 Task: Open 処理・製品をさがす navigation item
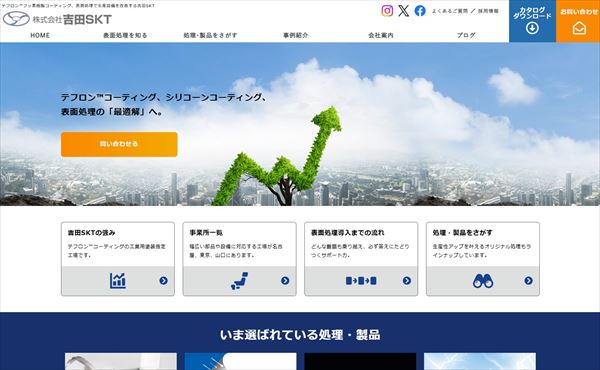[x=210, y=35]
